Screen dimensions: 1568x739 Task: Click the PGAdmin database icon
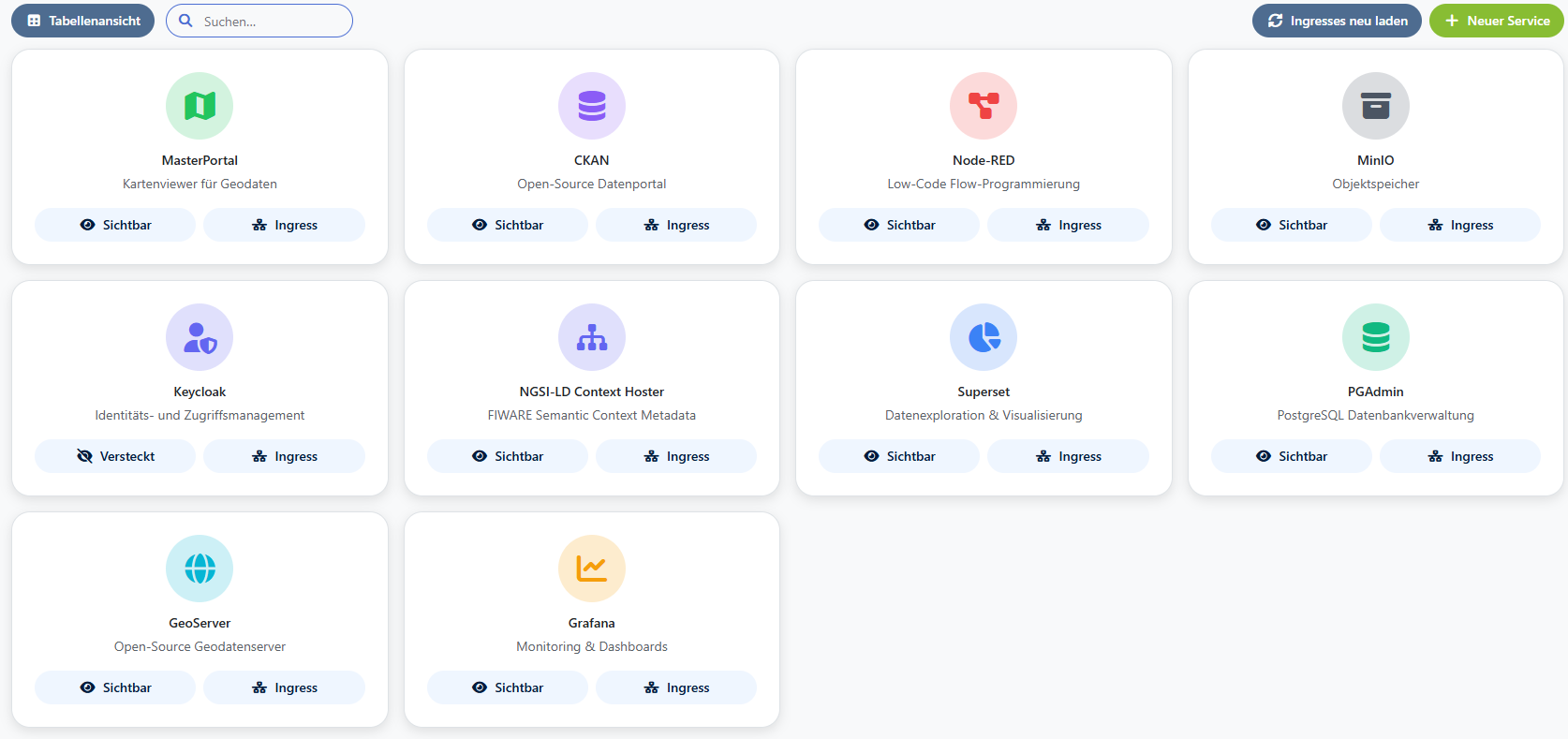tap(1376, 337)
